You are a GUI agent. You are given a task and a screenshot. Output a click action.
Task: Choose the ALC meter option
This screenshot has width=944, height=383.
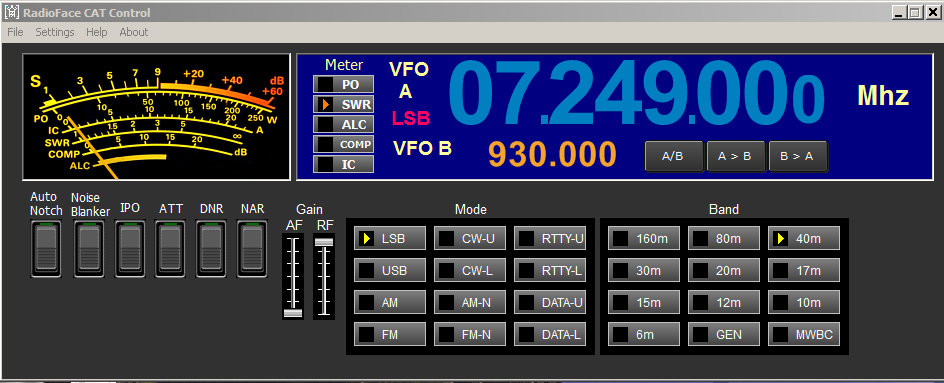pyautogui.click(x=343, y=124)
